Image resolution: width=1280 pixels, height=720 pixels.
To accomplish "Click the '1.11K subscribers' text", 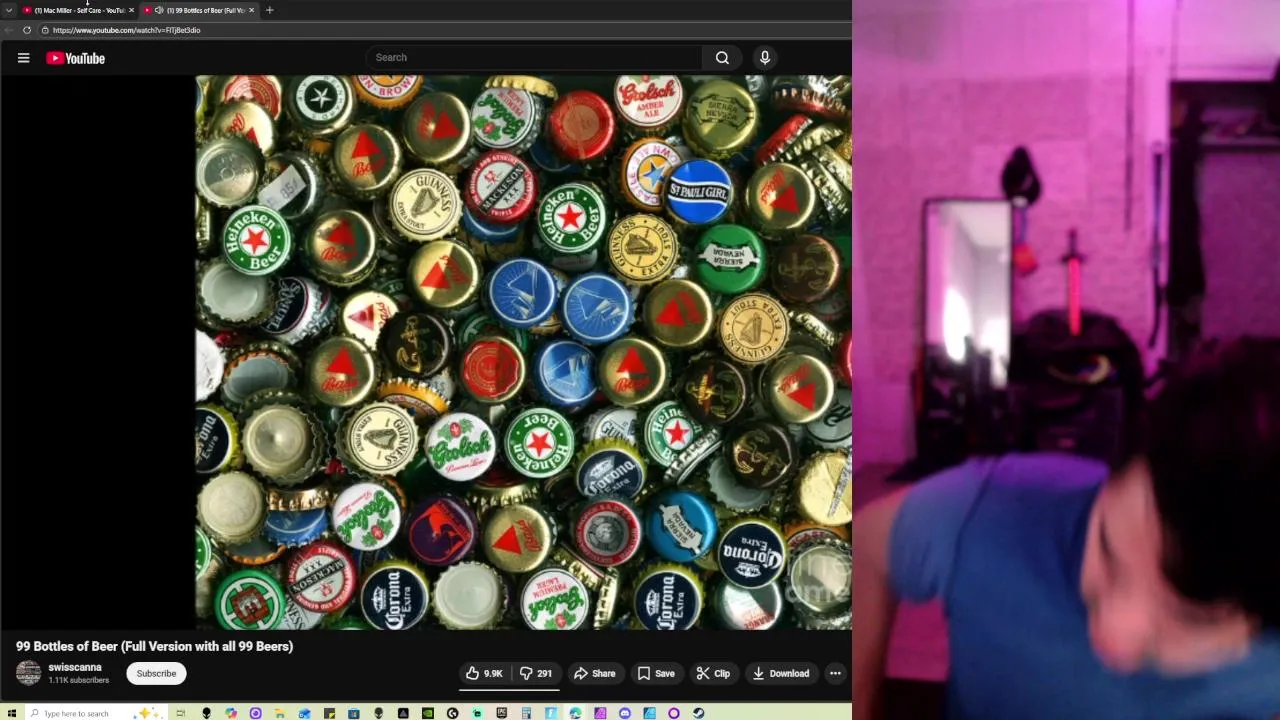I will click(x=79, y=680).
